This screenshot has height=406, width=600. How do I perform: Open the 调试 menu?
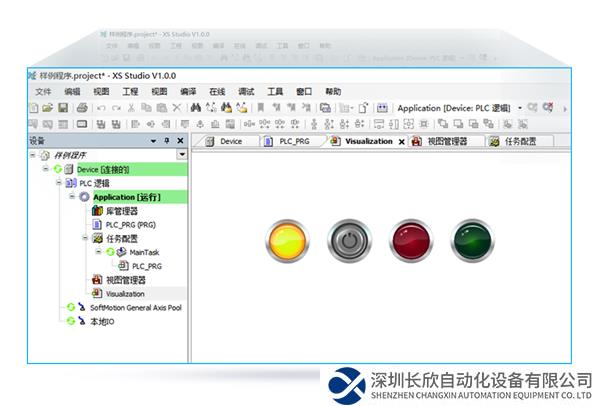[246, 91]
